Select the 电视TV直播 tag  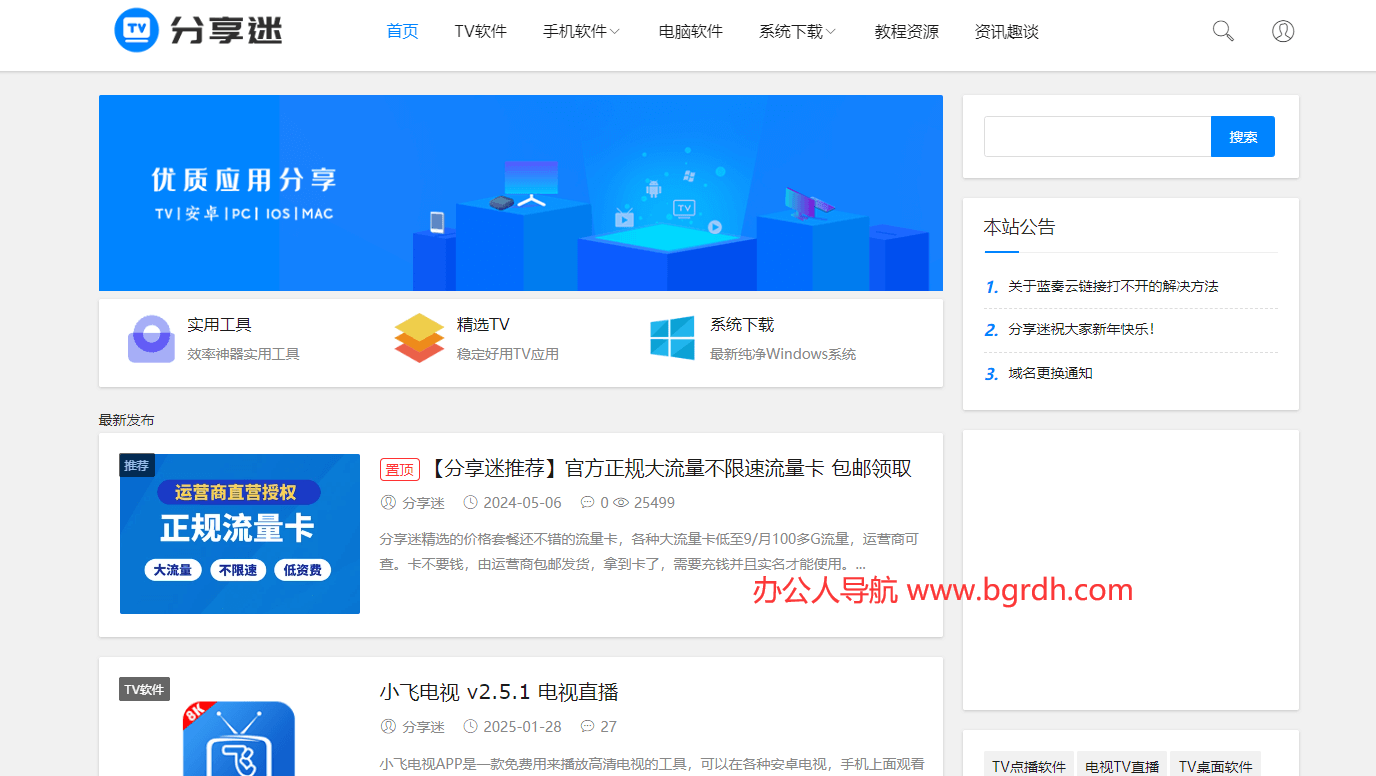point(1122,766)
